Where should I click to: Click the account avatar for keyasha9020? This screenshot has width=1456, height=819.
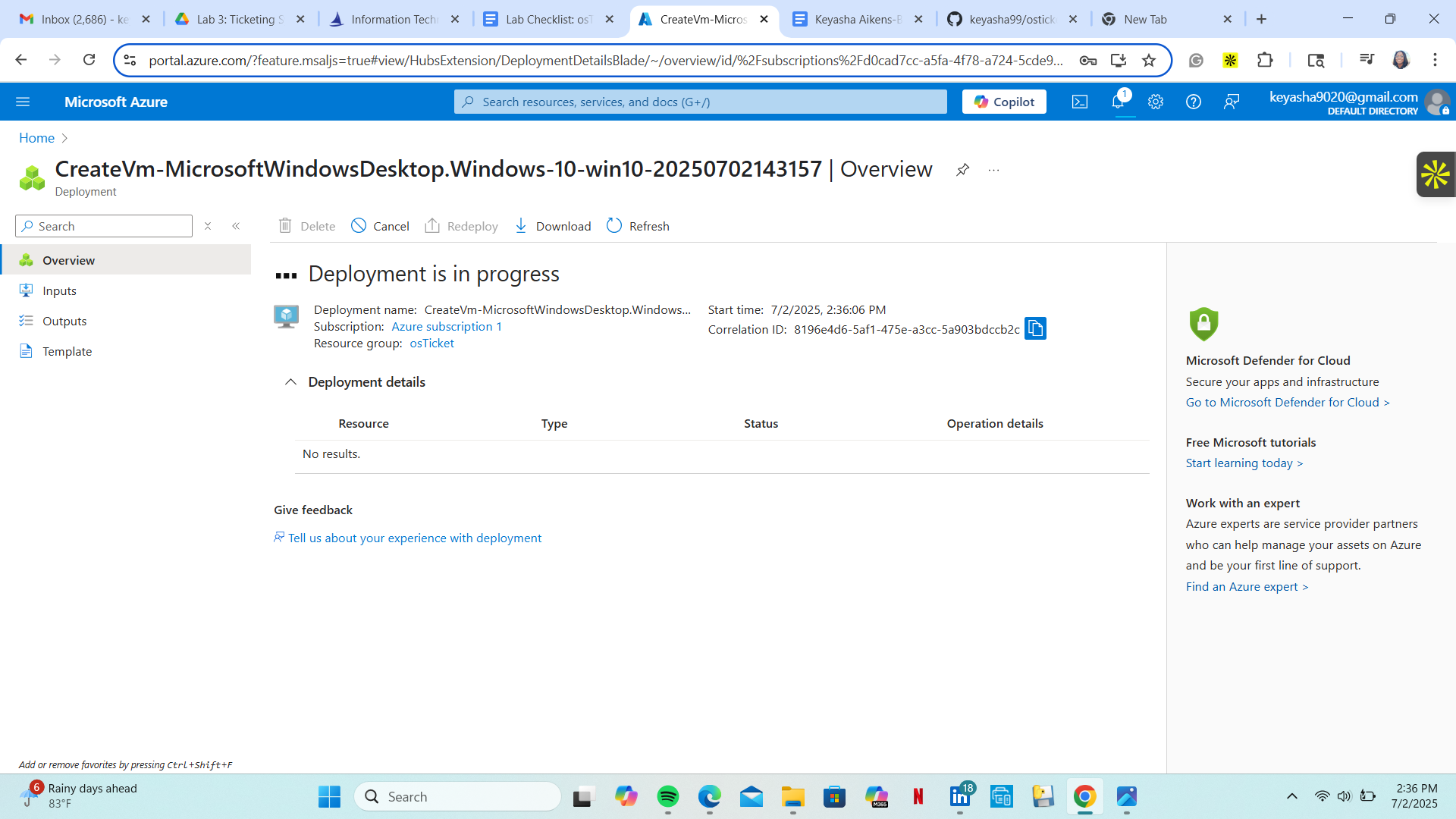pos(1437,102)
